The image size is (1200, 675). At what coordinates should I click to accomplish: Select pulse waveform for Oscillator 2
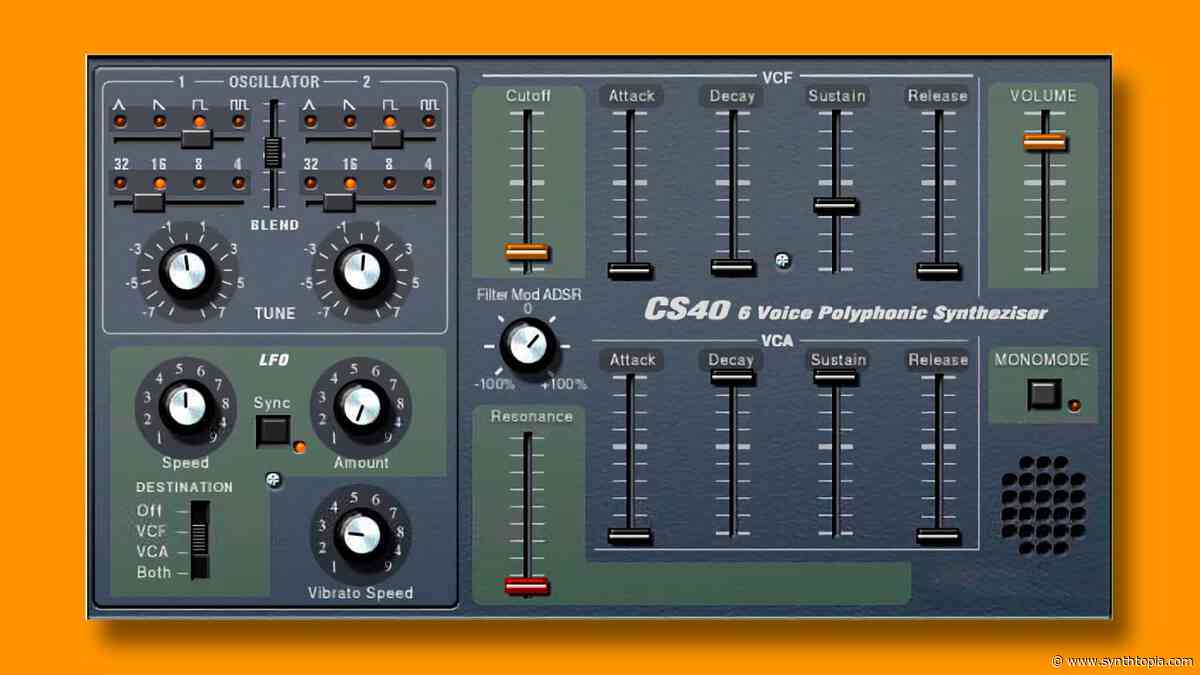429,121
